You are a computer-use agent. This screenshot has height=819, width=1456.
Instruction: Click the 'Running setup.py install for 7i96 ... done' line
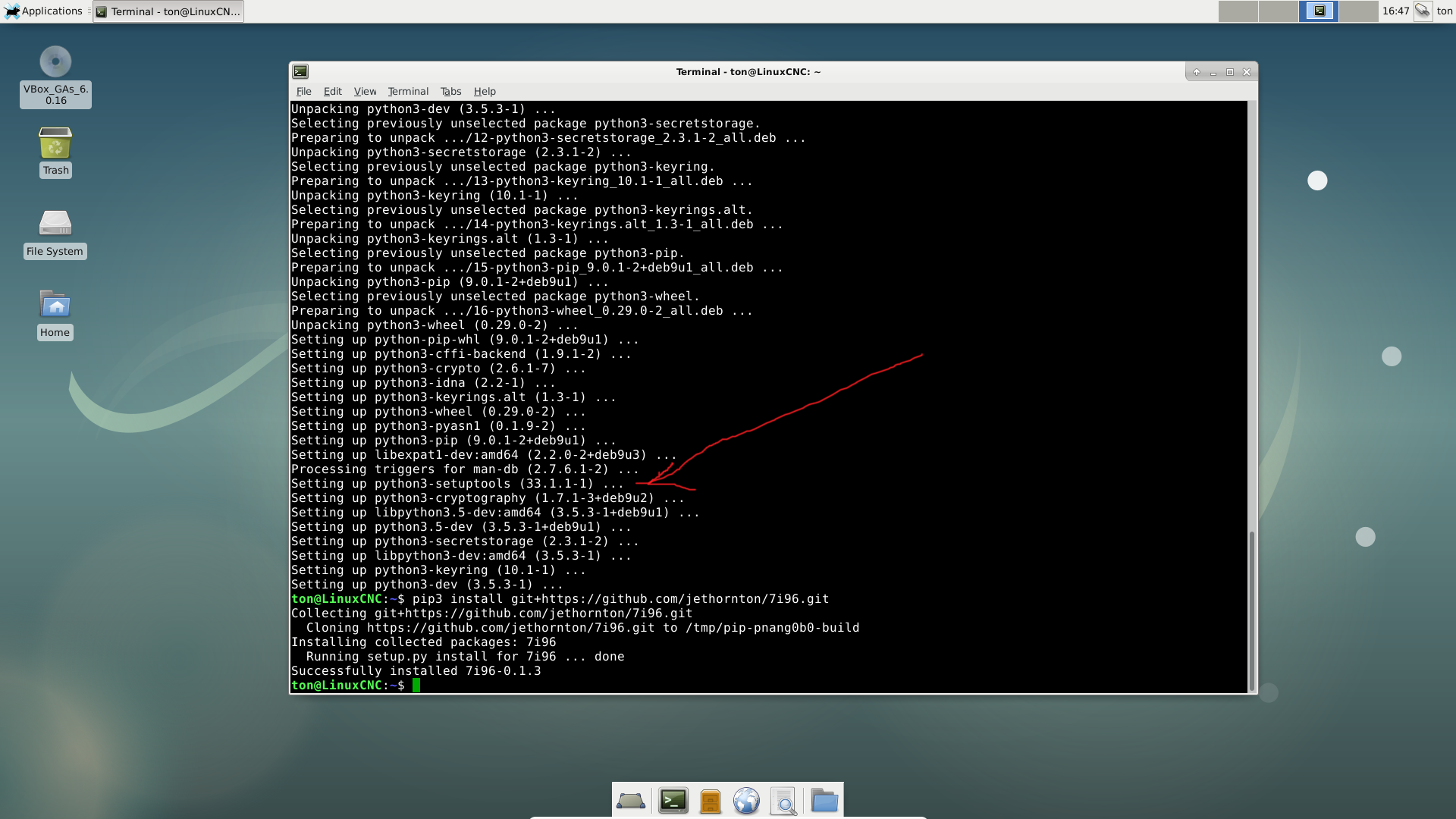[x=466, y=657]
